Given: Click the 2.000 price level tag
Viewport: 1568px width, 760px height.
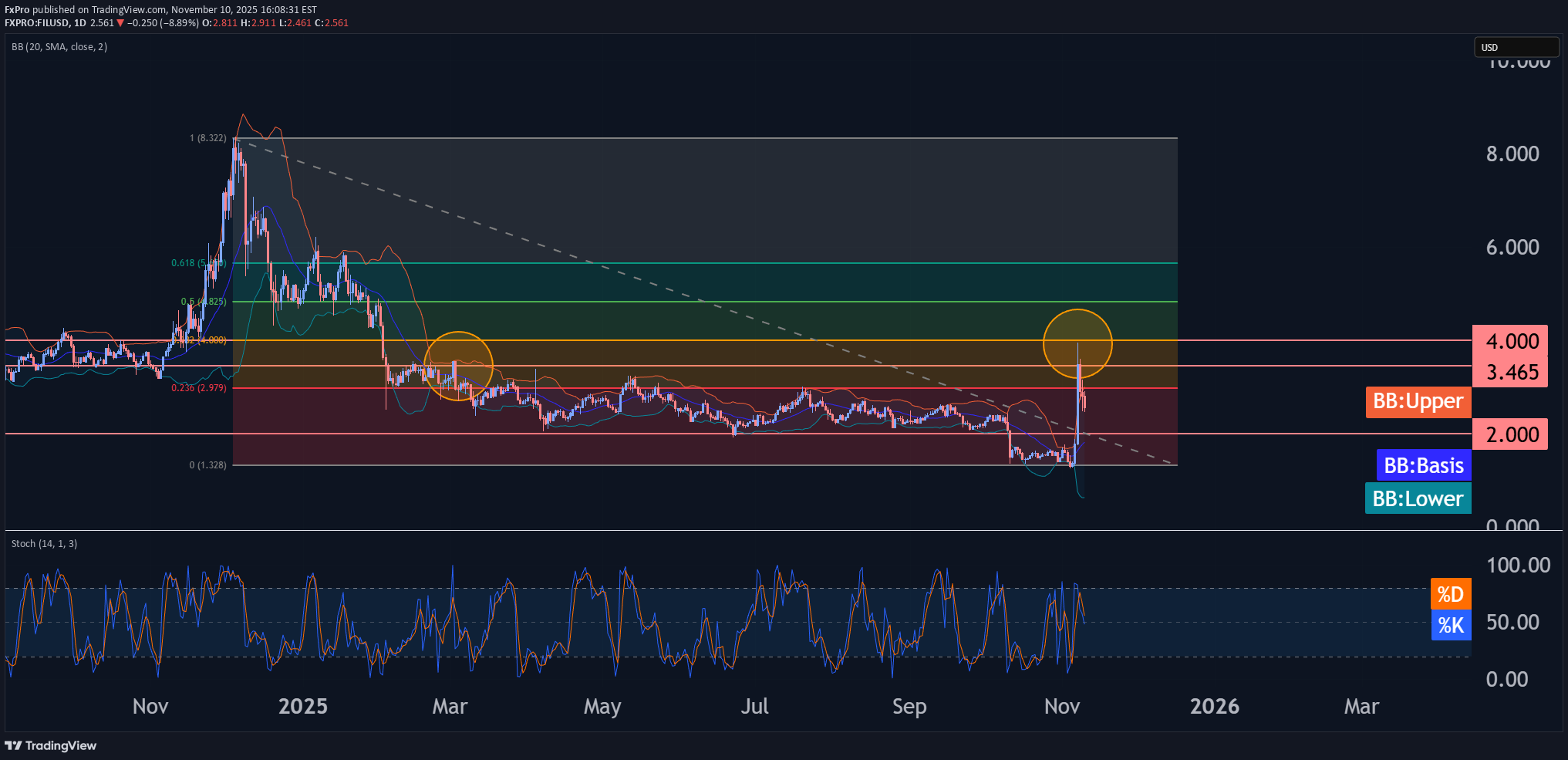Looking at the screenshot, I should [1510, 435].
